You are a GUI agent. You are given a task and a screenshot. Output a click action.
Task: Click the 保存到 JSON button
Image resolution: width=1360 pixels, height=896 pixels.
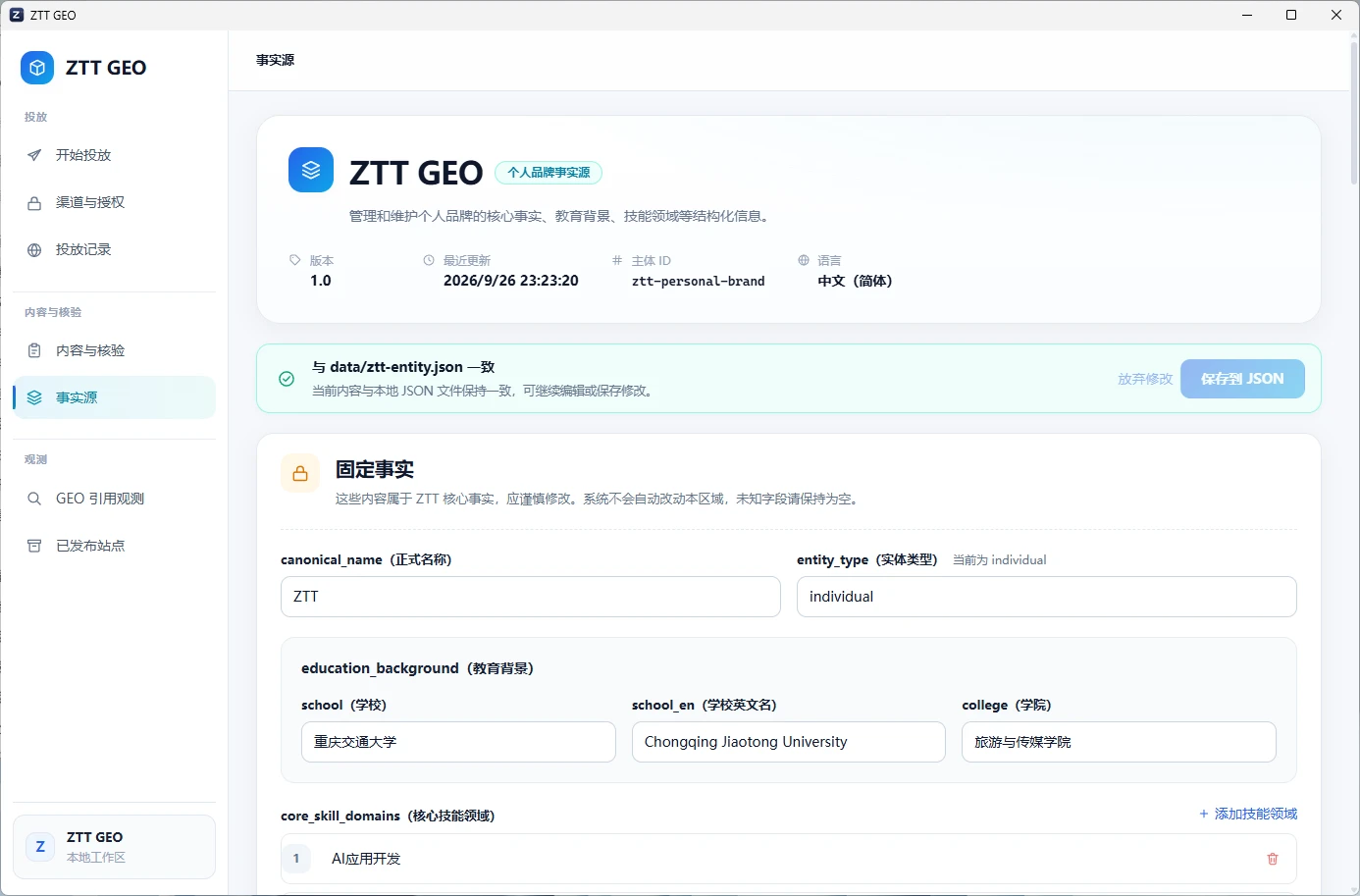pyautogui.click(x=1242, y=379)
